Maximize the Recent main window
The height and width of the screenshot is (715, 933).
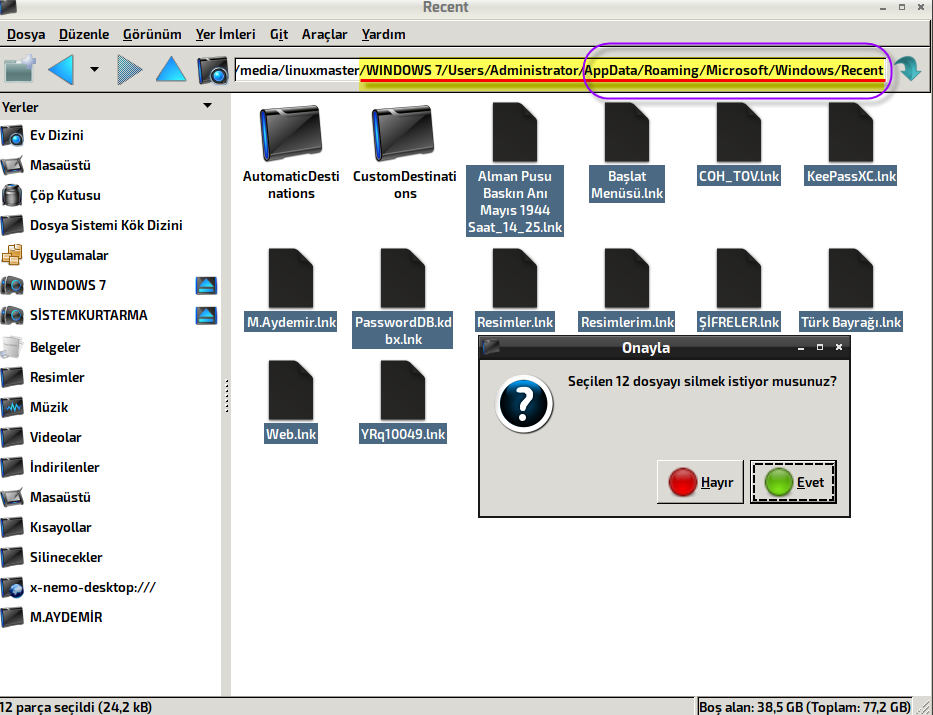(902, 7)
